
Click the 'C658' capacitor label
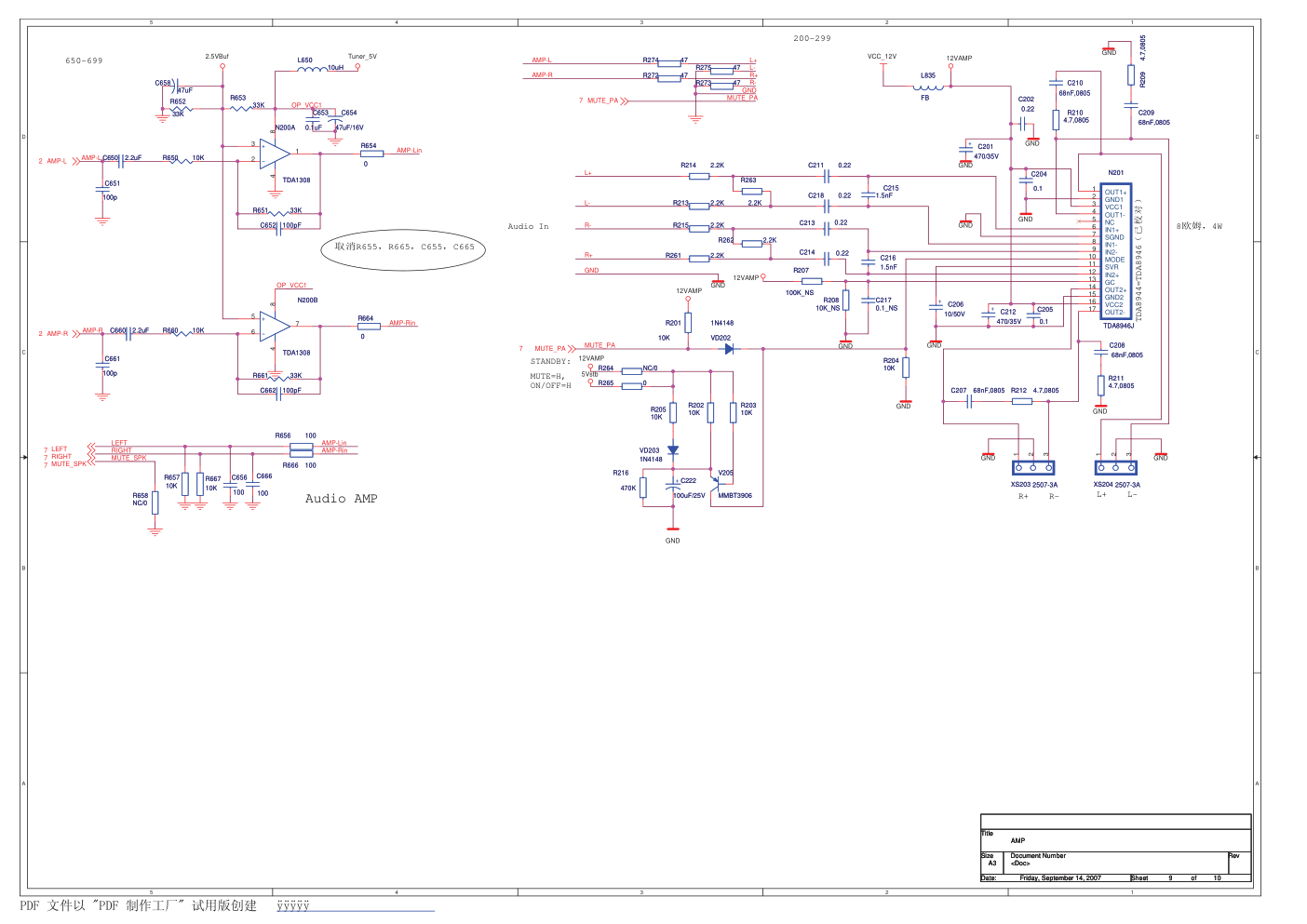pyautogui.click(x=163, y=83)
